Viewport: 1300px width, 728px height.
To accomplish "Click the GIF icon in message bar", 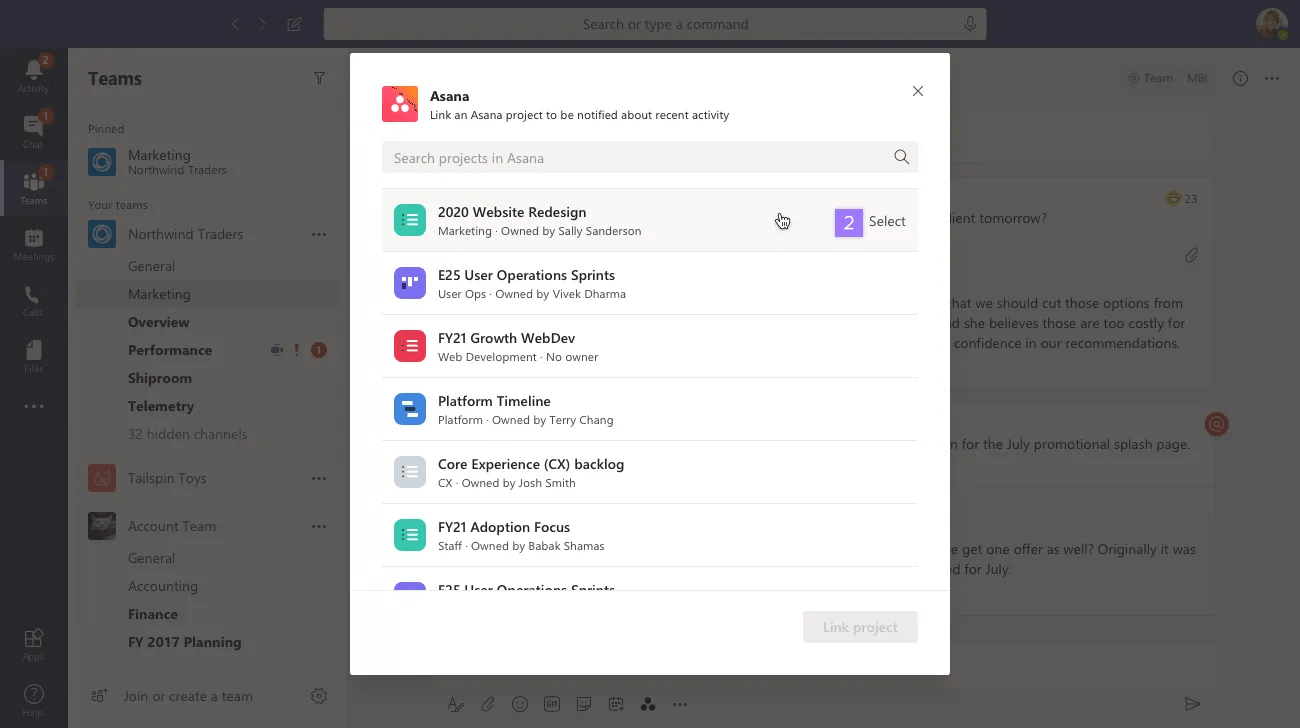I will coord(552,704).
